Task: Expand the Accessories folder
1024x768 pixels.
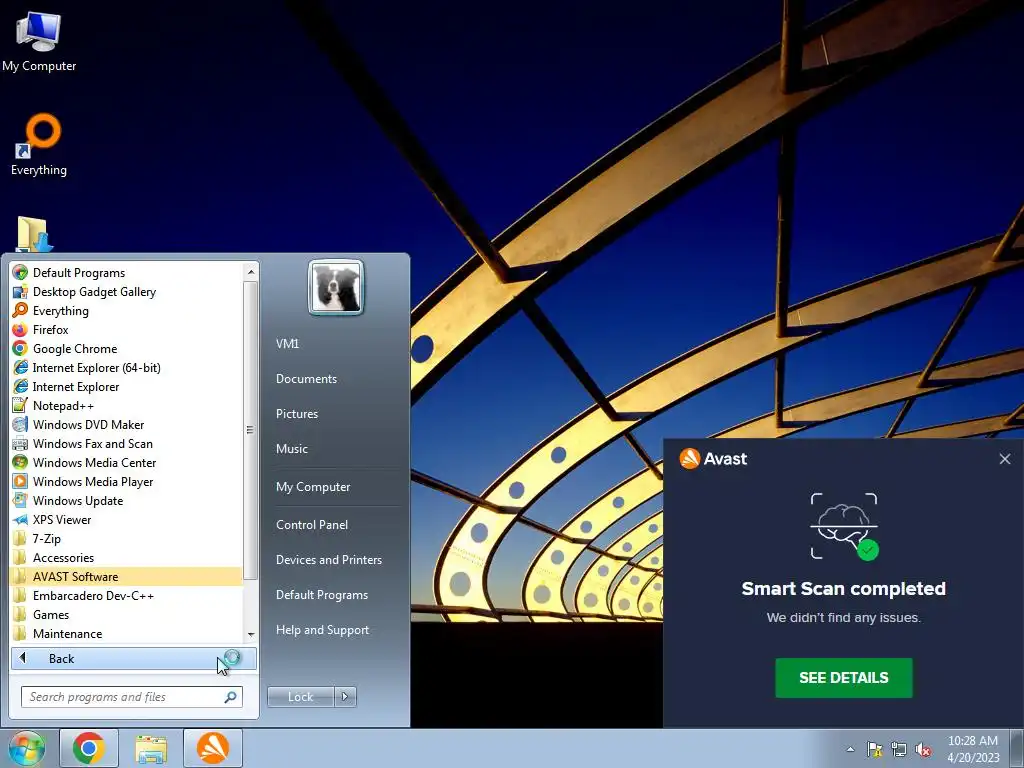Action: (x=127, y=558)
